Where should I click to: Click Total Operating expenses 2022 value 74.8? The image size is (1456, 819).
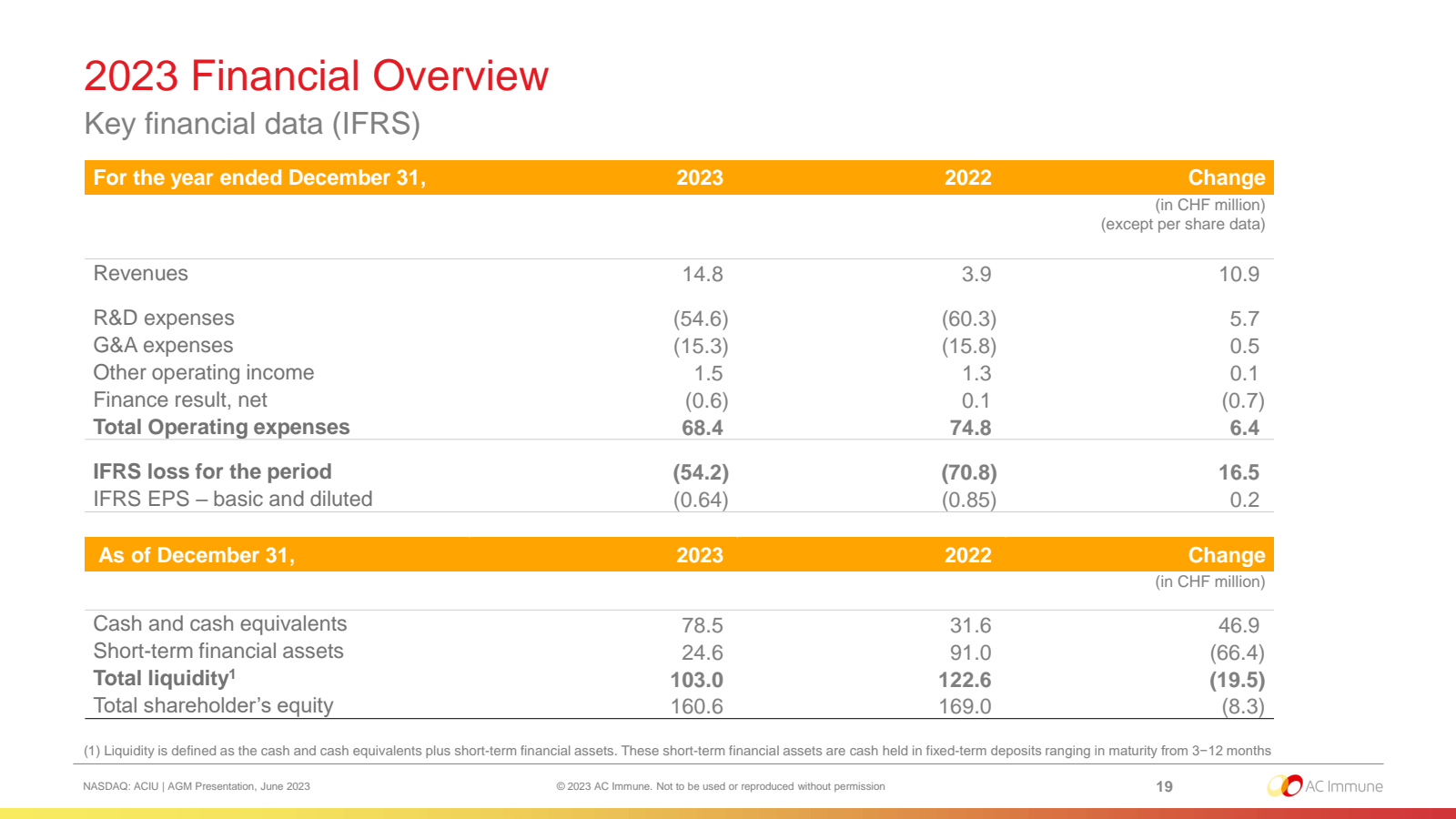click(970, 429)
